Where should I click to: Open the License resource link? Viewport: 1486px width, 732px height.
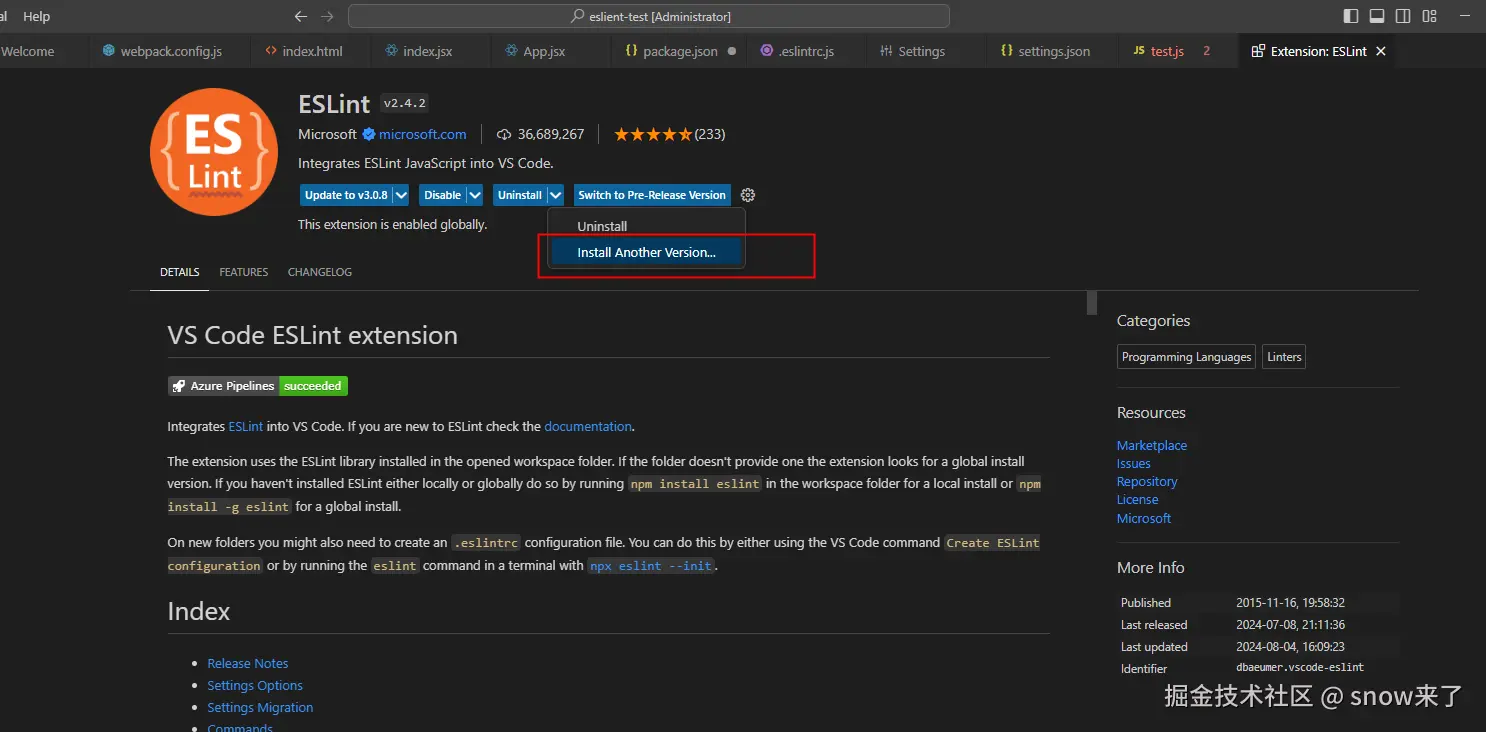point(1138,500)
